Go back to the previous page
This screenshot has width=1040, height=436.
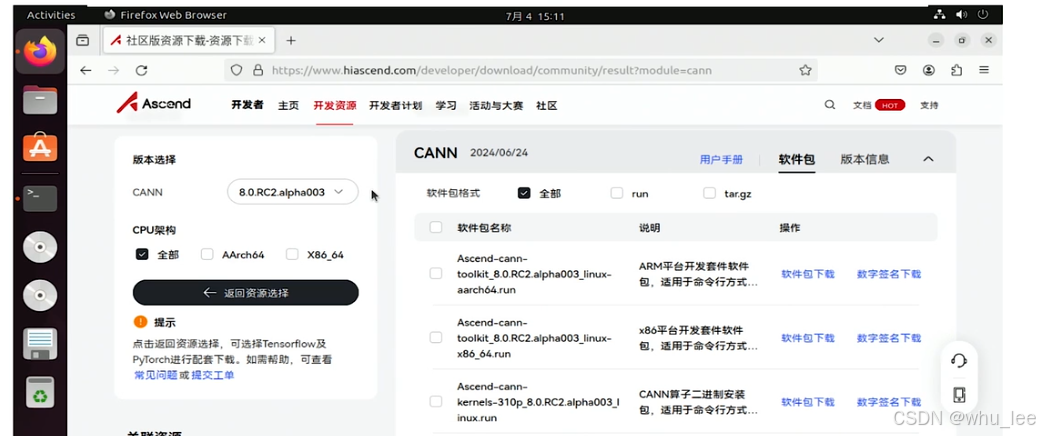click(x=86, y=70)
